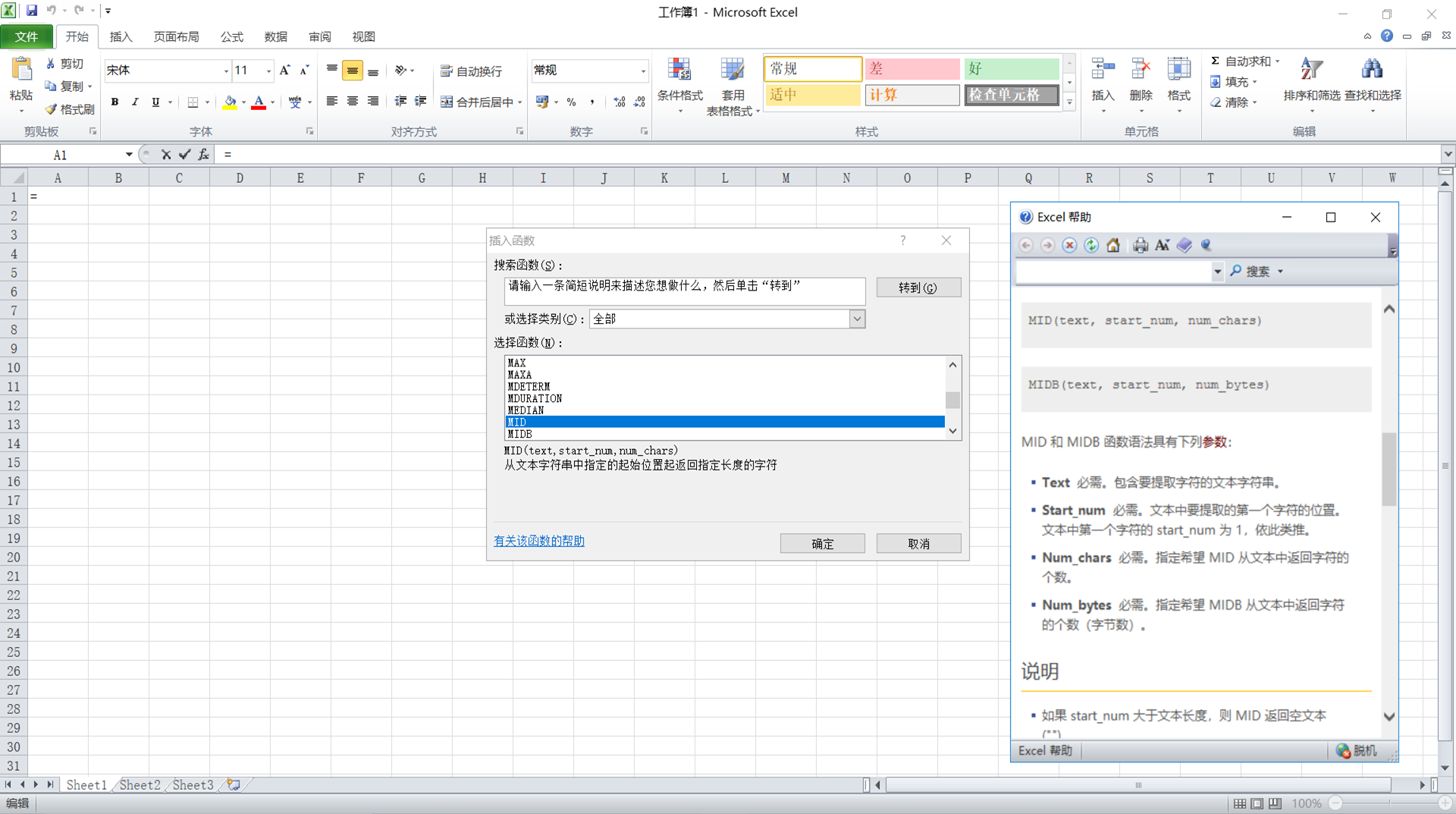Click the 转到 button in the dialog

tap(918, 288)
